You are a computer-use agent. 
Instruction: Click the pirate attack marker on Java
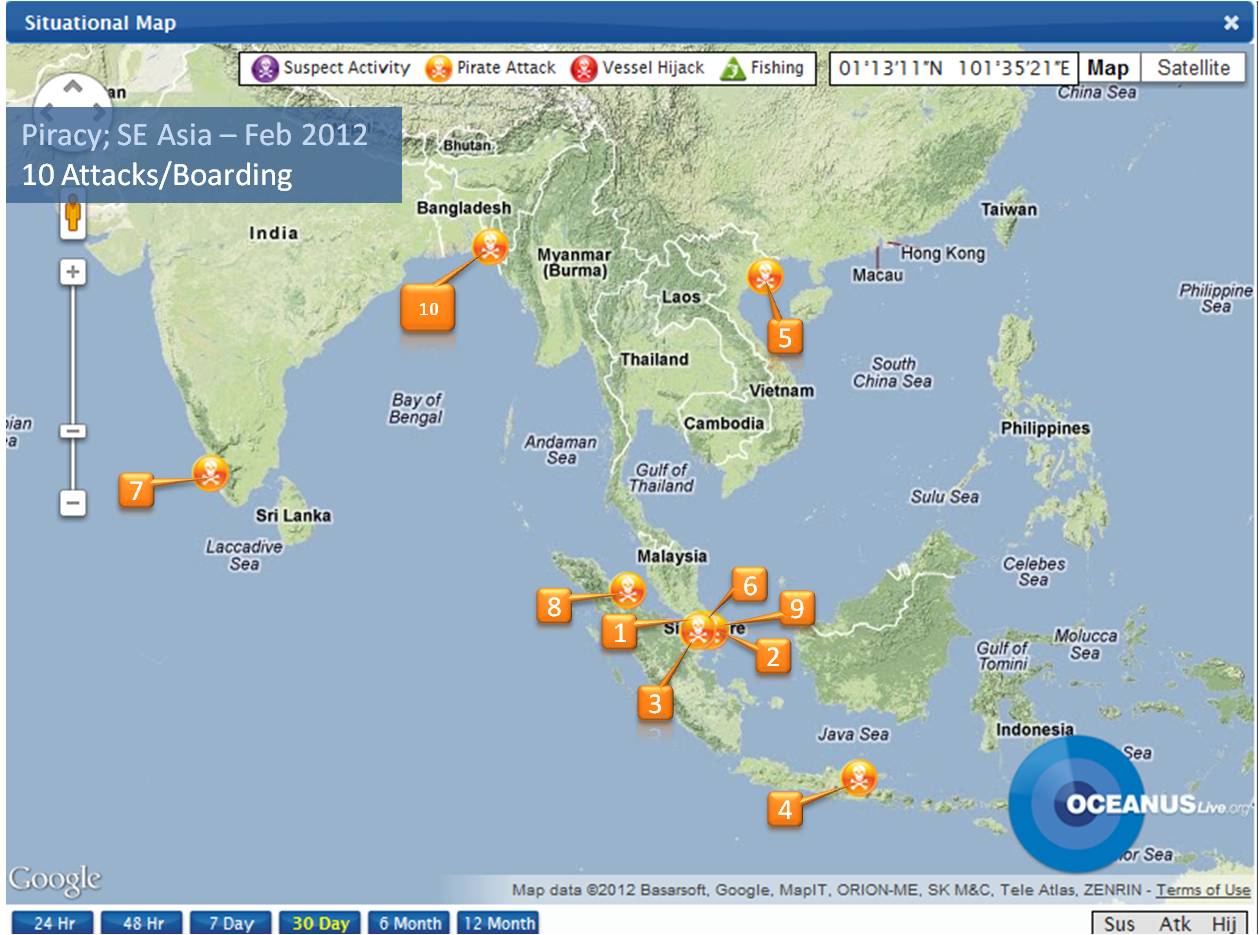(x=858, y=778)
